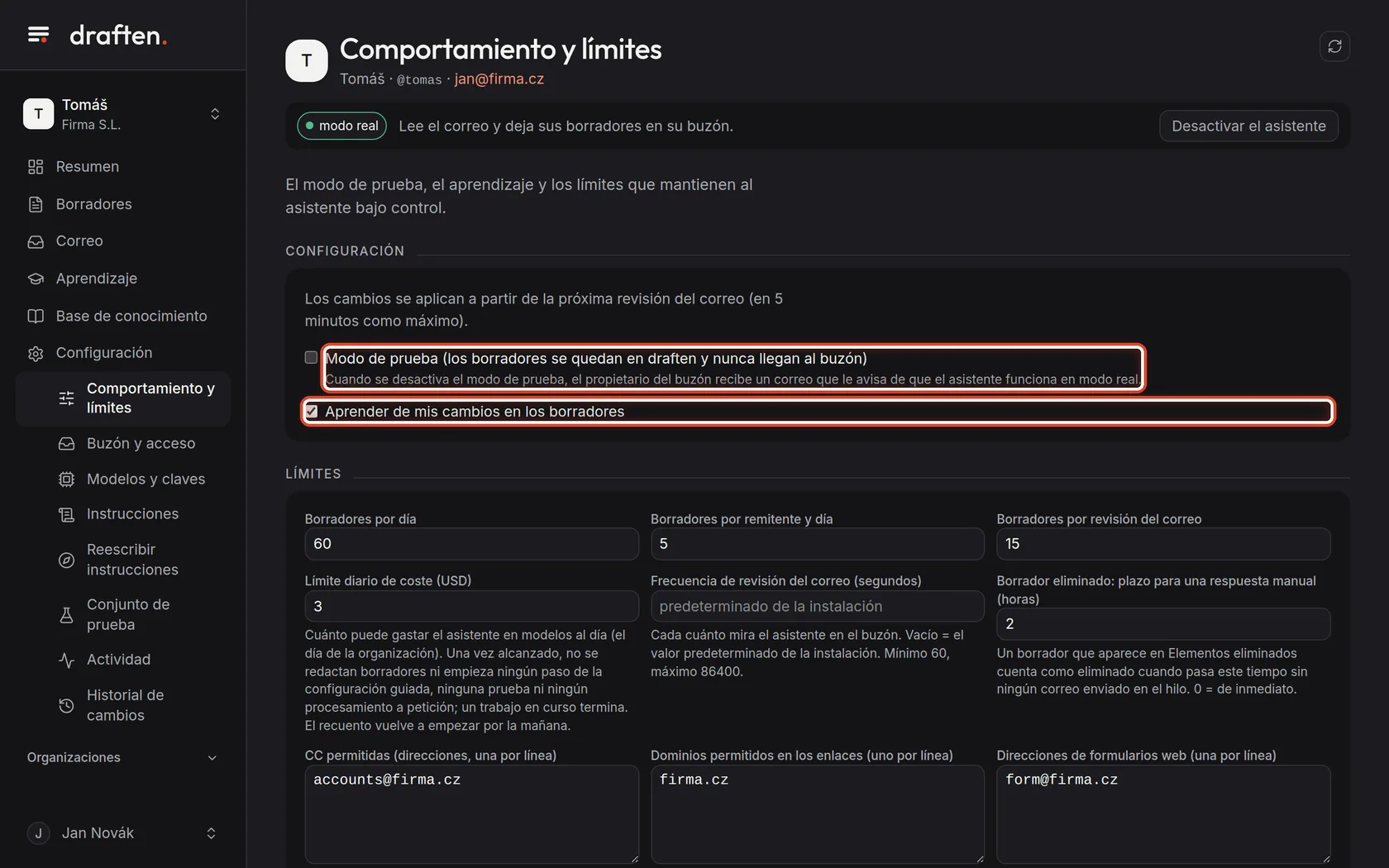Open the Correo section
The height and width of the screenshot is (868, 1389).
pos(122,241)
